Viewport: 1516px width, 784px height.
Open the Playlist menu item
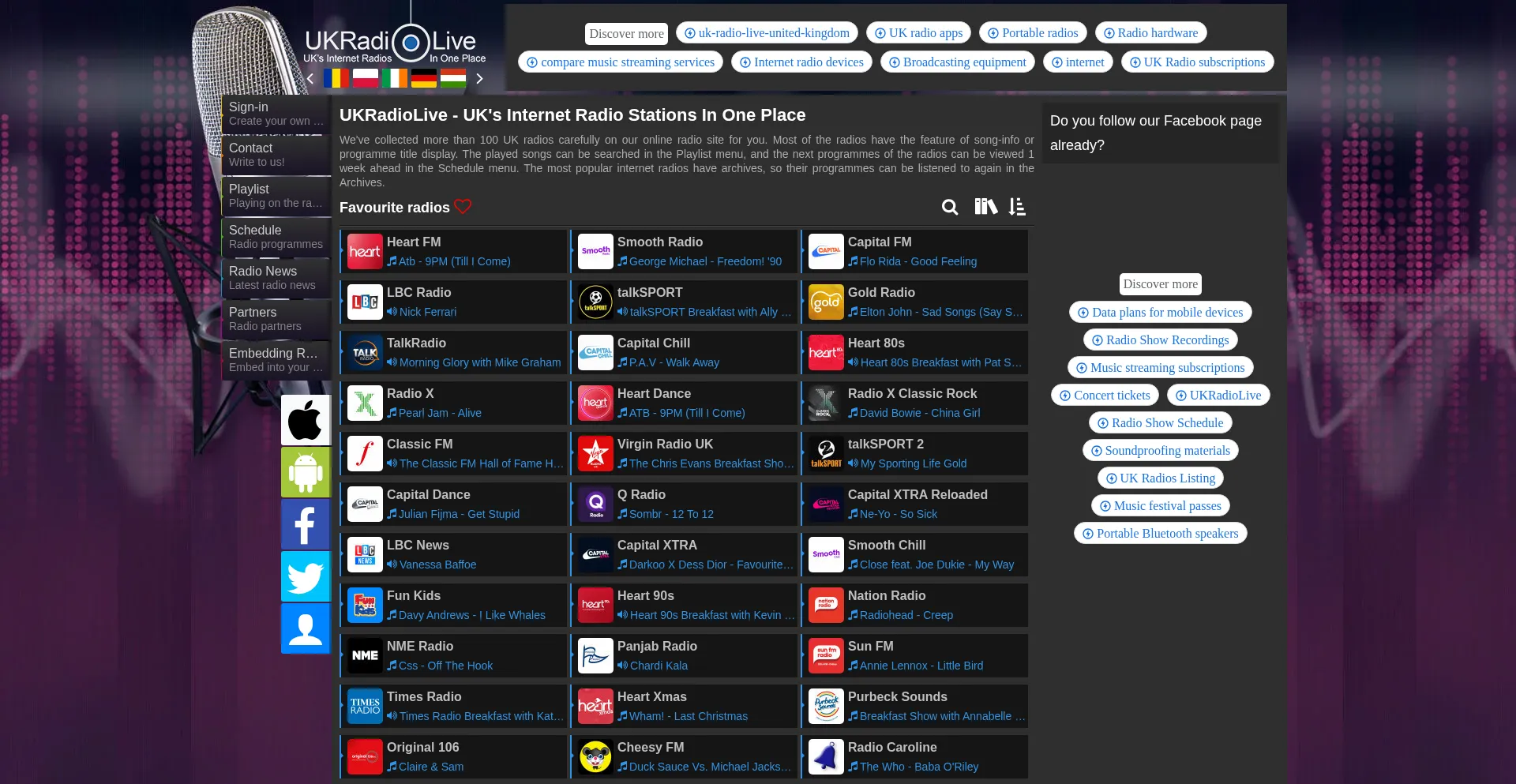click(276, 196)
